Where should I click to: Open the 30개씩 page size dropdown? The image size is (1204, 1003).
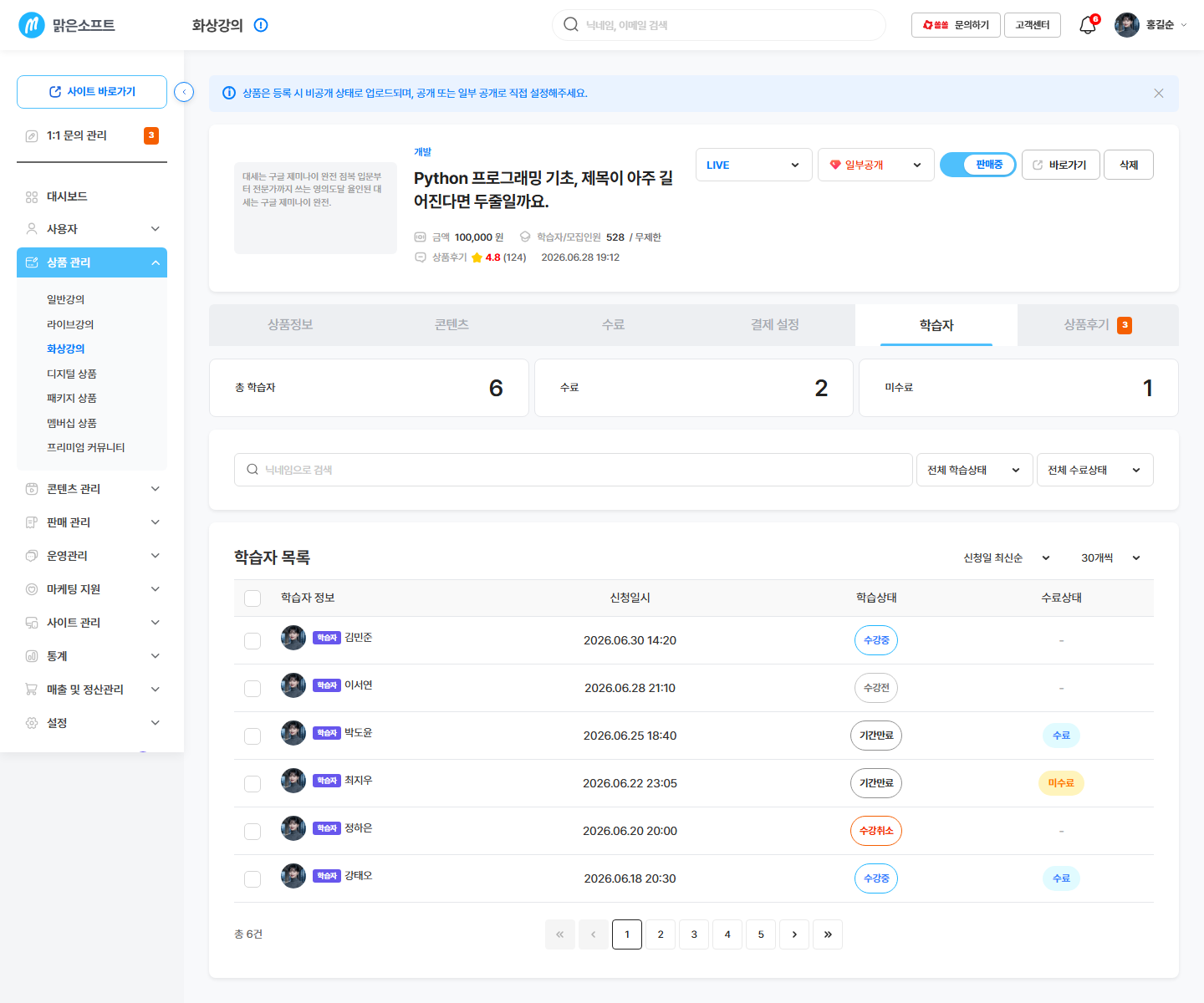tap(1110, 558)
